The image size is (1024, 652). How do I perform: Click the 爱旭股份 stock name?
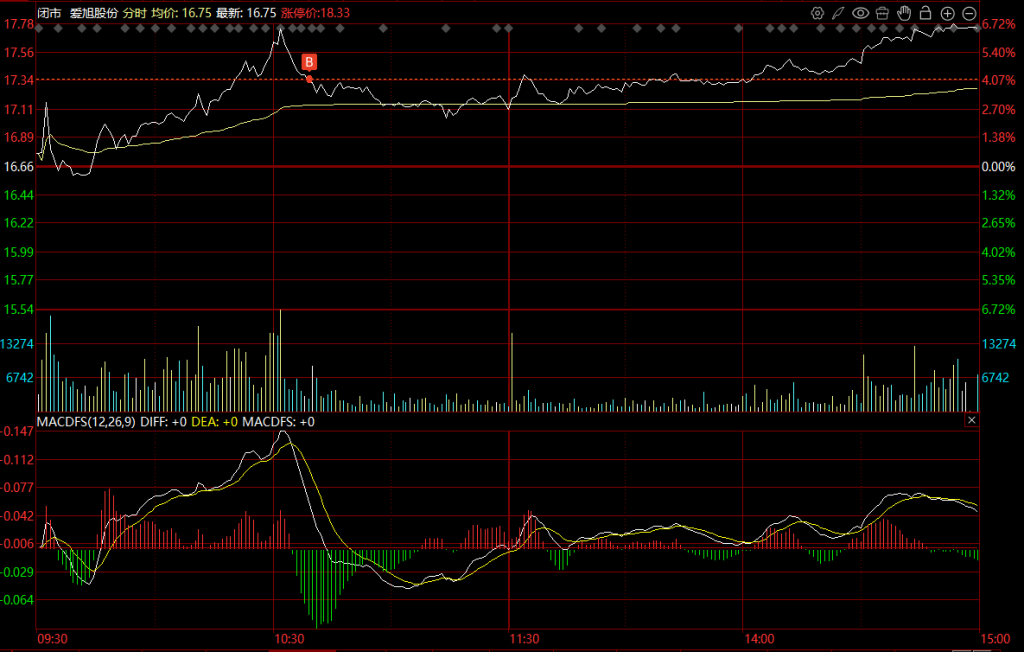point(93,13)
